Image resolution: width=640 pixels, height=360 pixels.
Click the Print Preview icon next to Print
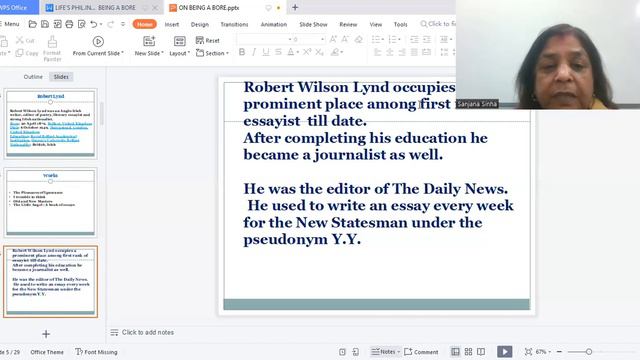[82, 24]
